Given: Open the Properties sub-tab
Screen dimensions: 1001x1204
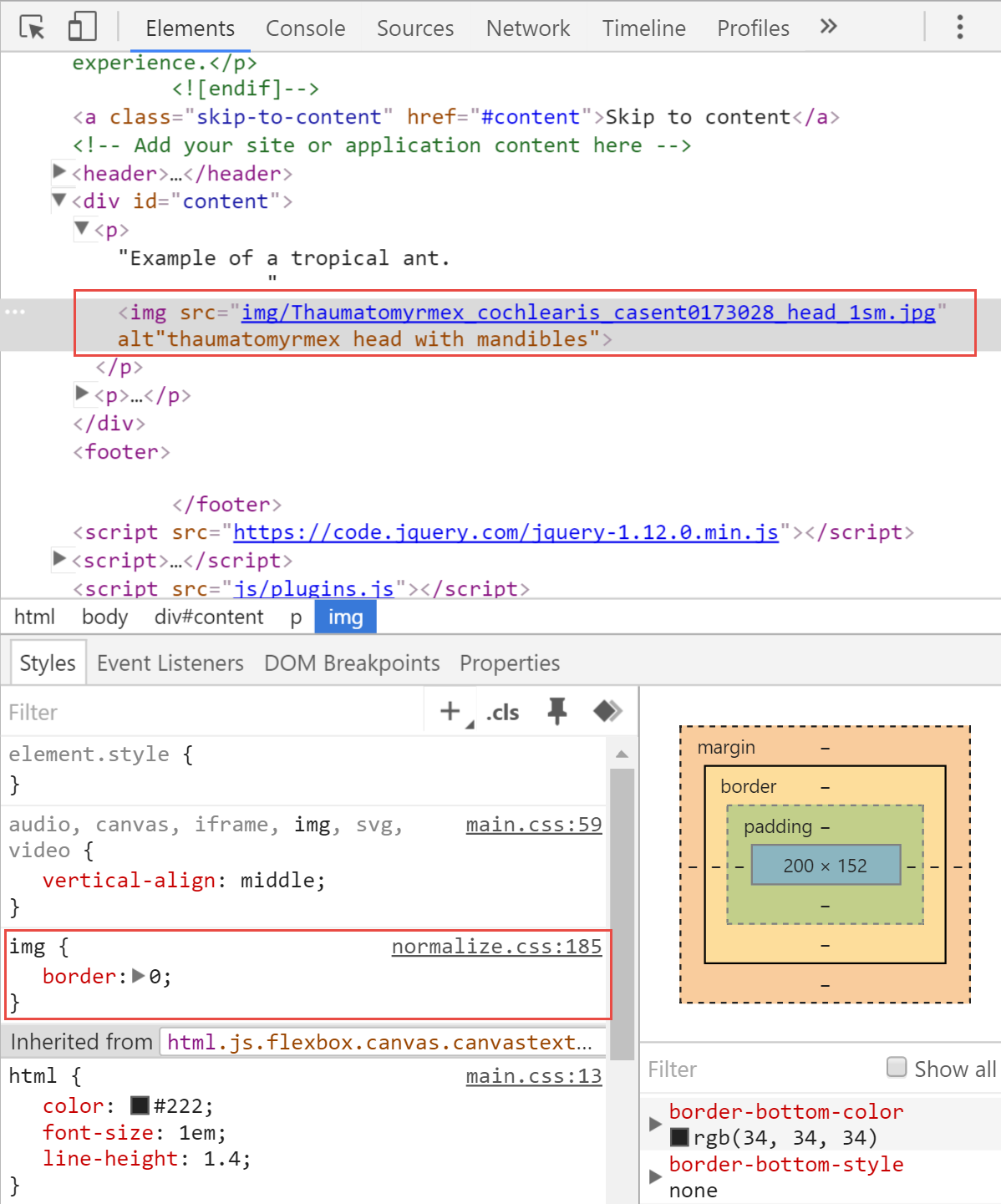Looking at the screenshot, I should click(x=510, y=663).
